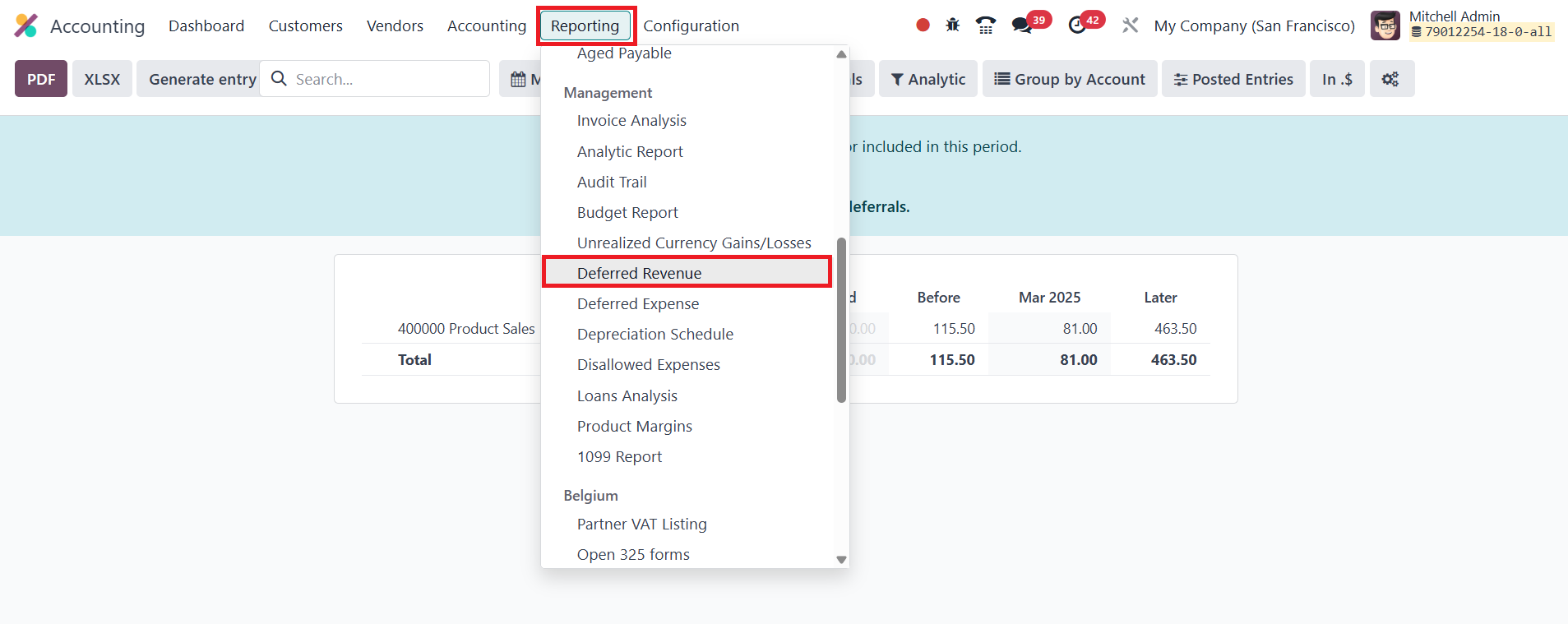Expand the Analytic filter dropdown

coord(928,79)
